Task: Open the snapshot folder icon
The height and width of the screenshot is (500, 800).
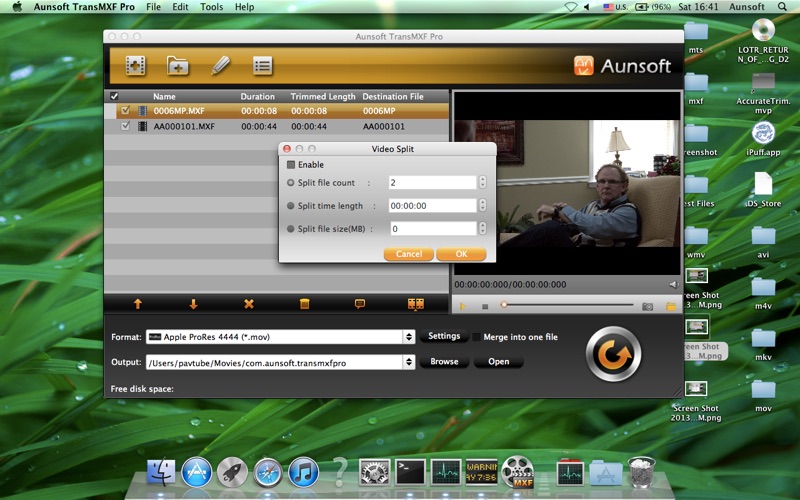Action: pos(671,307)
